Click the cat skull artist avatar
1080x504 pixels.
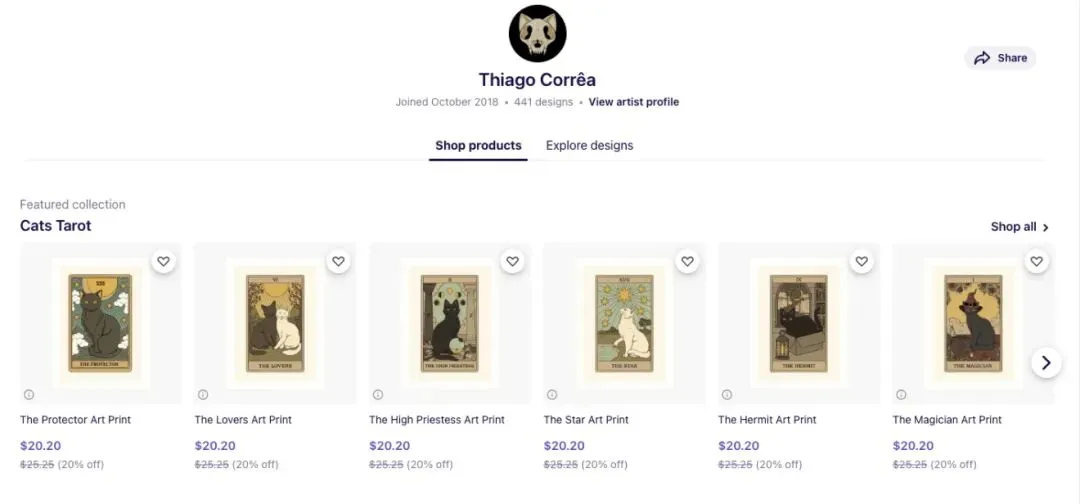point(537,34)
